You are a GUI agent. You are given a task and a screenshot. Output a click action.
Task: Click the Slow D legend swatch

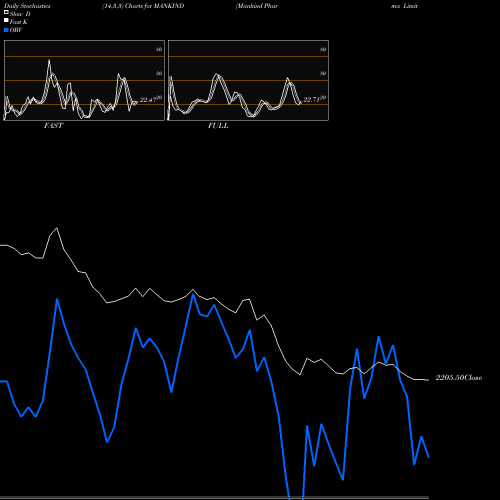pos(6,12)
